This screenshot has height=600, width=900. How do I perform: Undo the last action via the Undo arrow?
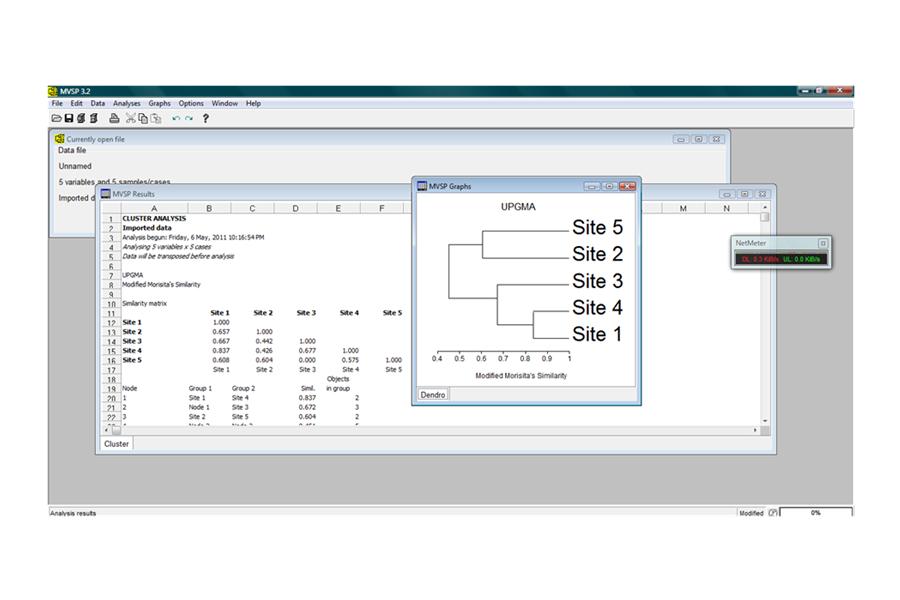coord(174,117)
